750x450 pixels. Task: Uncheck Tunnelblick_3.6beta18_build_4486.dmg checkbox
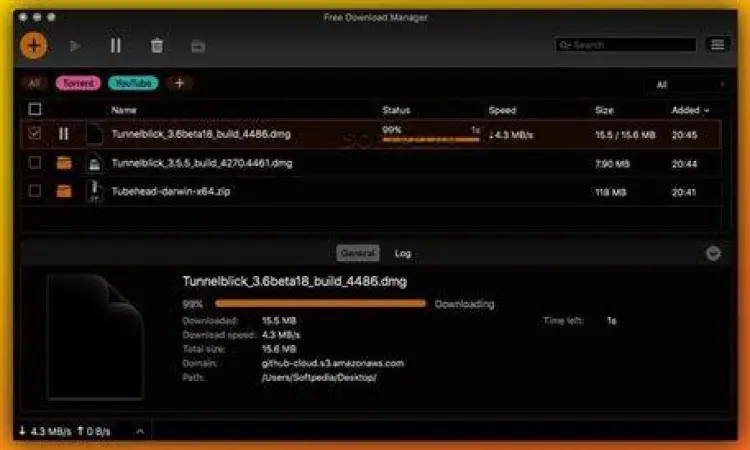pos(34,133)
